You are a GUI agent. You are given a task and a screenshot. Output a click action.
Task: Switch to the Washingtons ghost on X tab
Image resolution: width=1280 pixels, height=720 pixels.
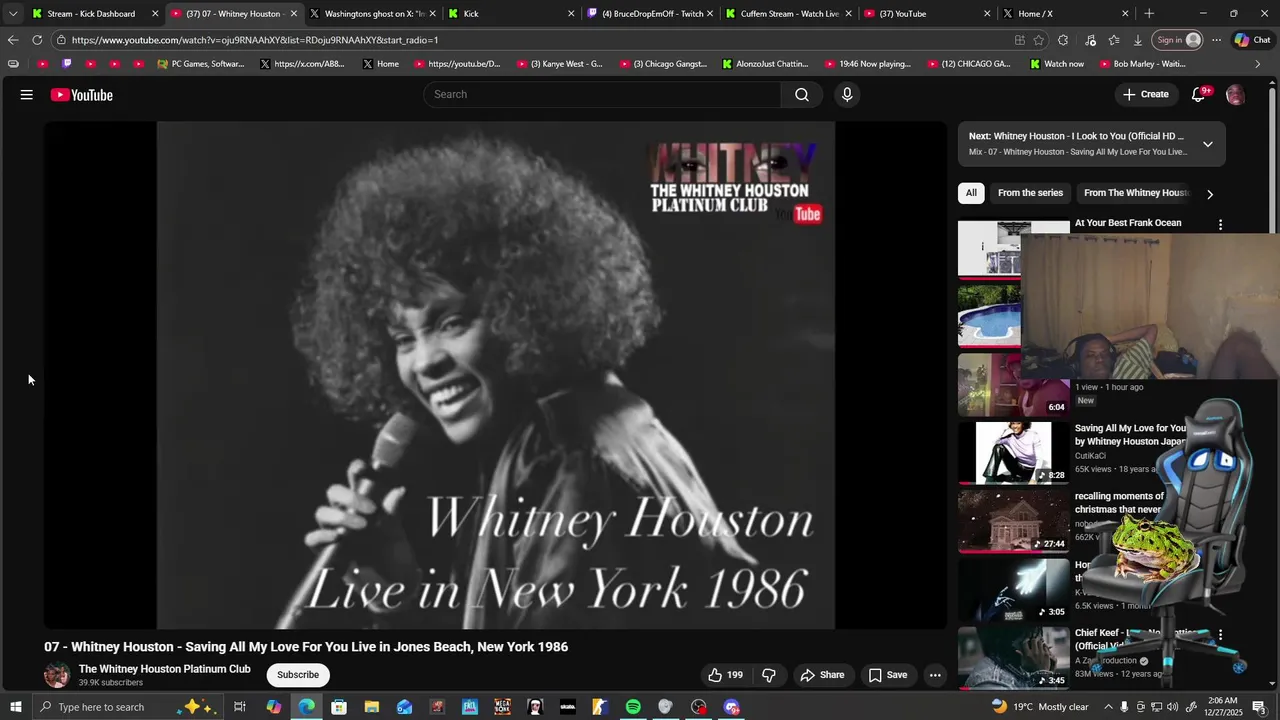tap(372, 14)
